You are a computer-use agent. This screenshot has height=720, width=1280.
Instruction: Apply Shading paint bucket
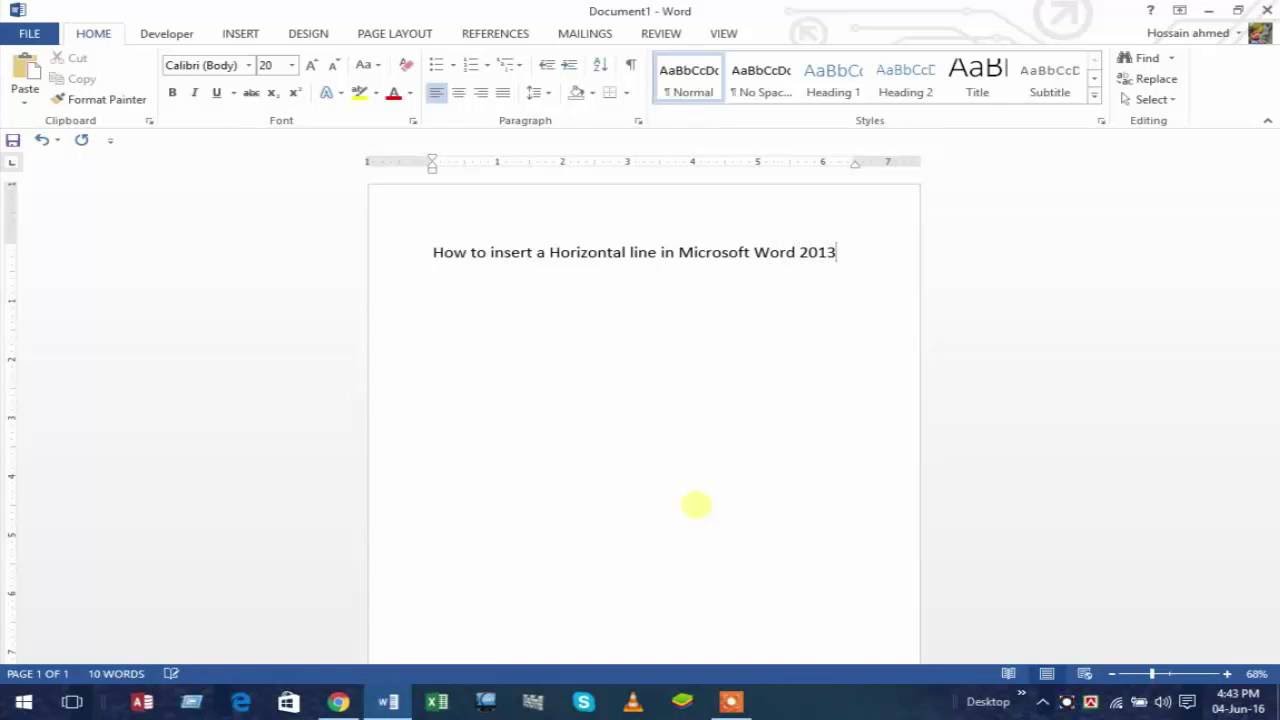[576, 92]
